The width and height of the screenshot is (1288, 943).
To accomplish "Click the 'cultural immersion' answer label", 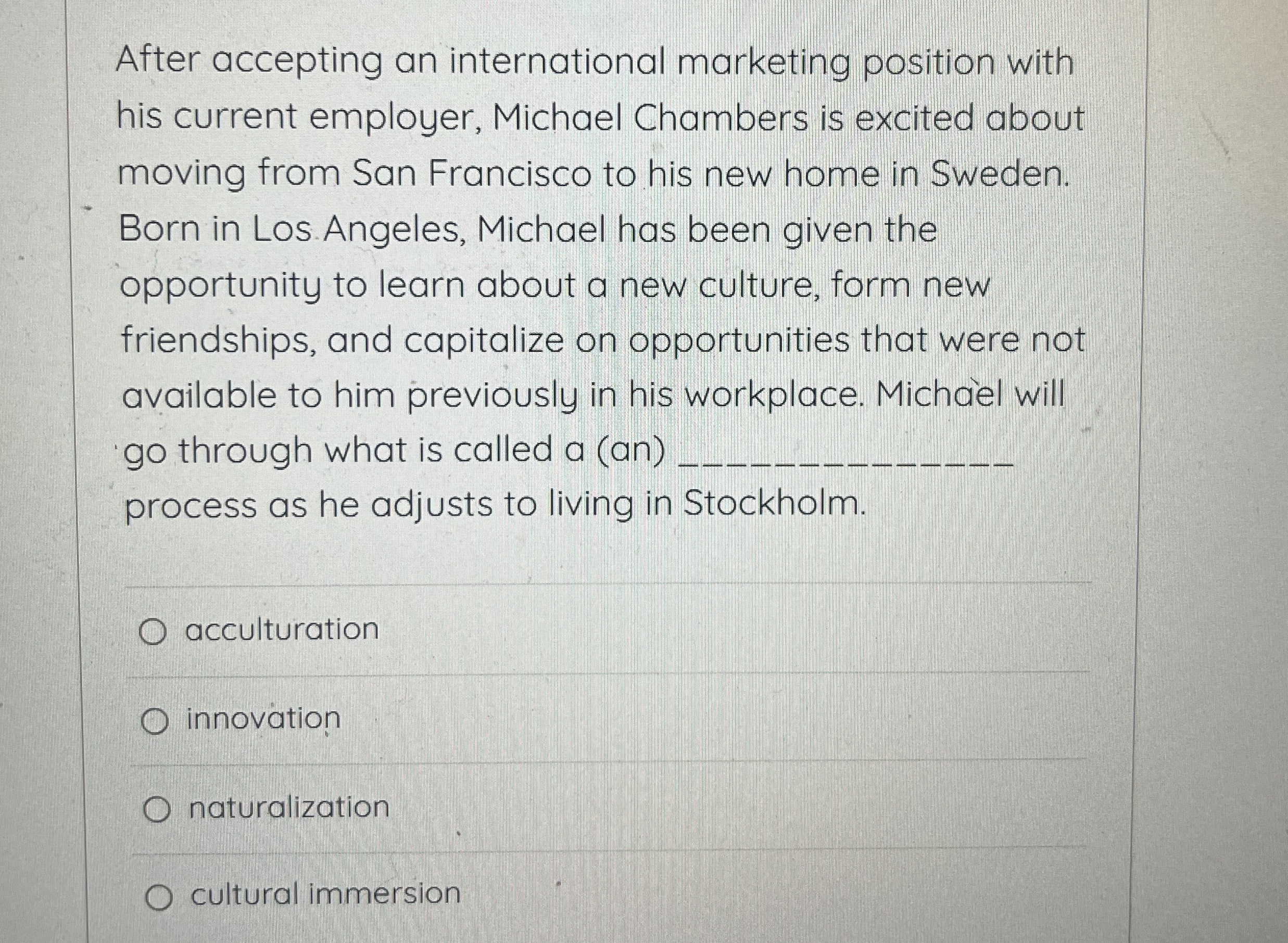I will [325, 894].
